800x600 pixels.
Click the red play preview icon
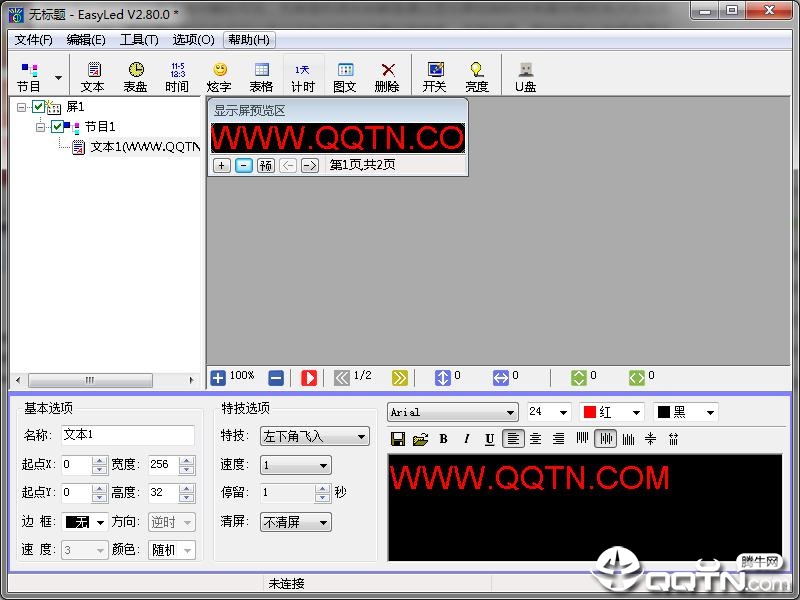point(309,378)
